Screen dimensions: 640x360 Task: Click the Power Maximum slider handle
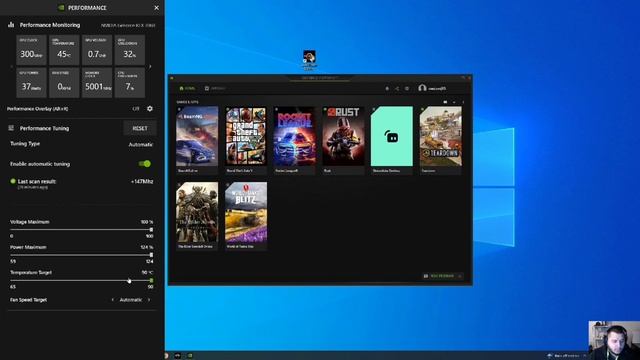[151, 255]
